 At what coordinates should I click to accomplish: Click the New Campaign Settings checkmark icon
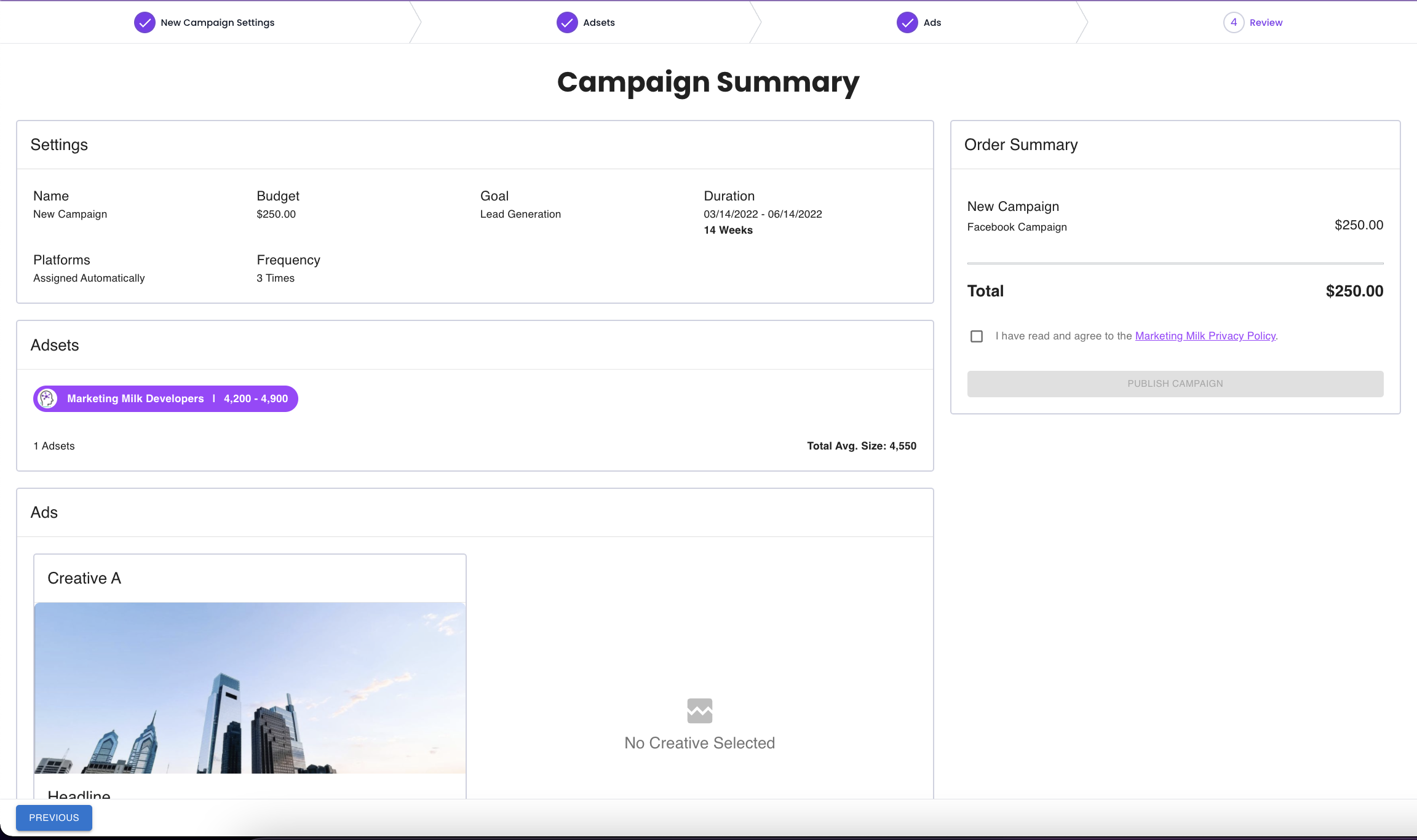click(145, 23)
